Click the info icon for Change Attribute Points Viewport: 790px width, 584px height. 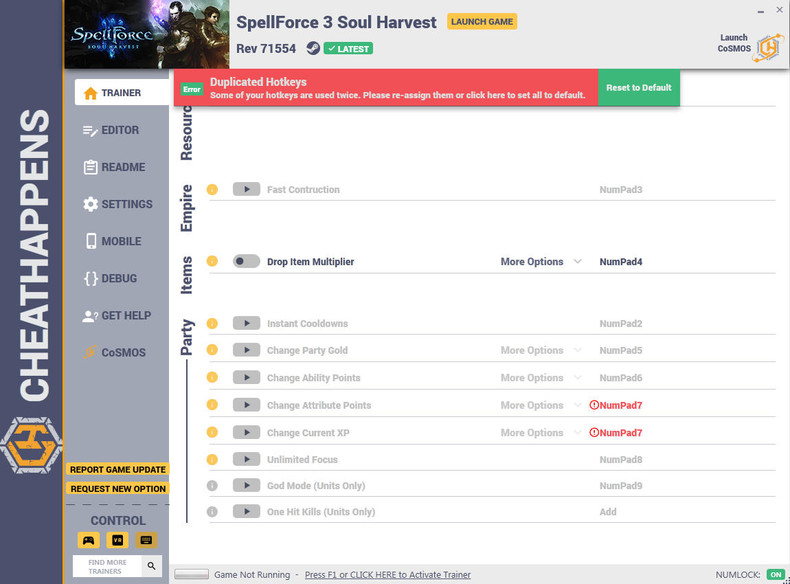click(x=212, y=405)
